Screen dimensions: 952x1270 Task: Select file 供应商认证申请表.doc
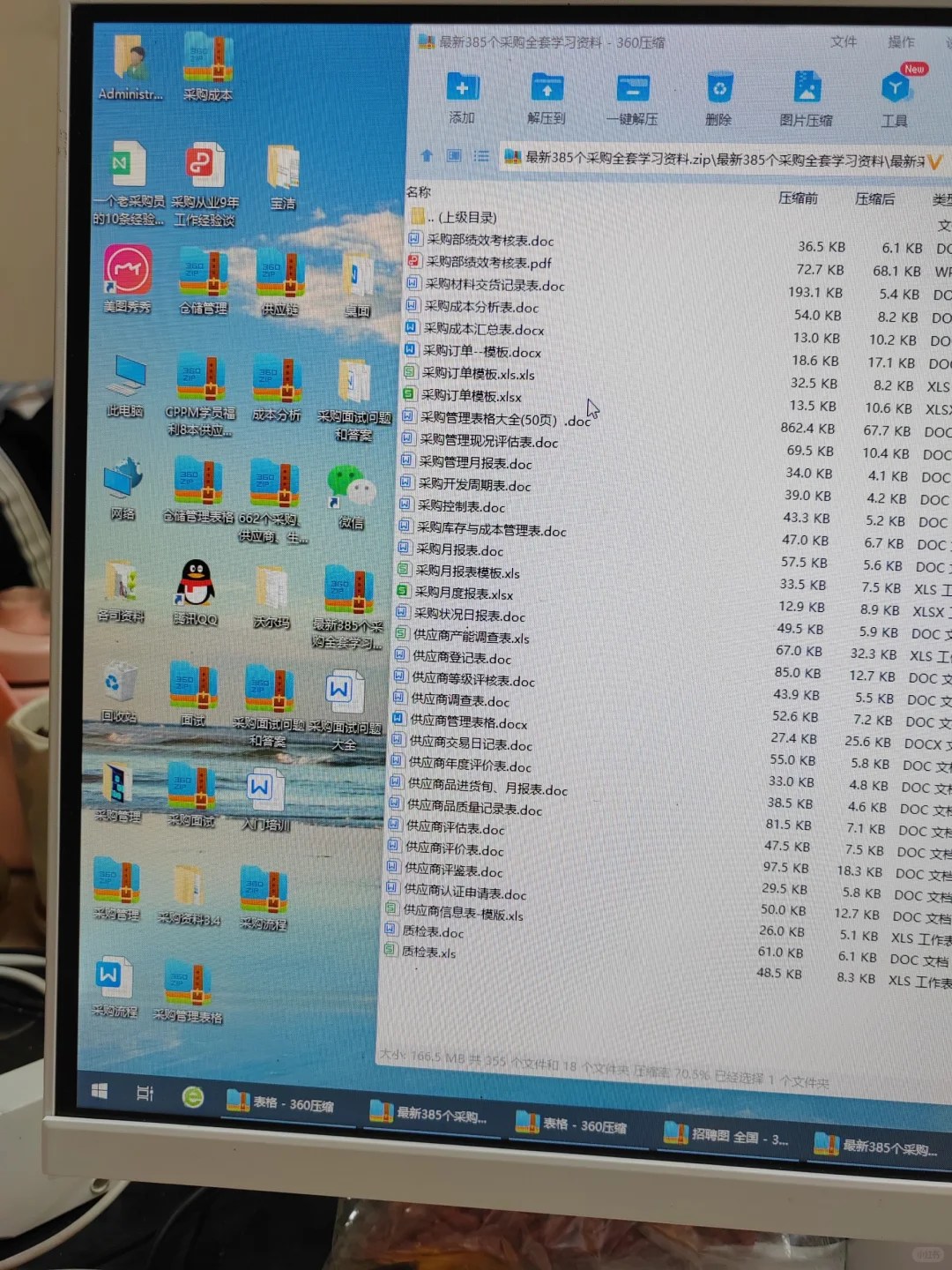[456, 893]
